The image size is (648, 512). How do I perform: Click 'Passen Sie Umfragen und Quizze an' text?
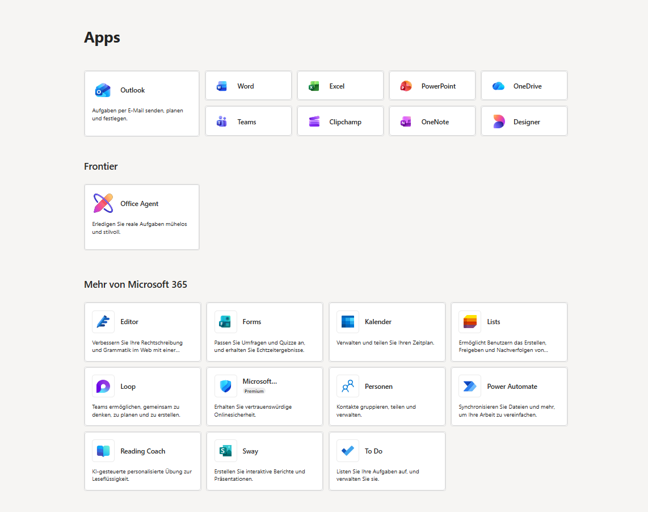tap(260, 346)
